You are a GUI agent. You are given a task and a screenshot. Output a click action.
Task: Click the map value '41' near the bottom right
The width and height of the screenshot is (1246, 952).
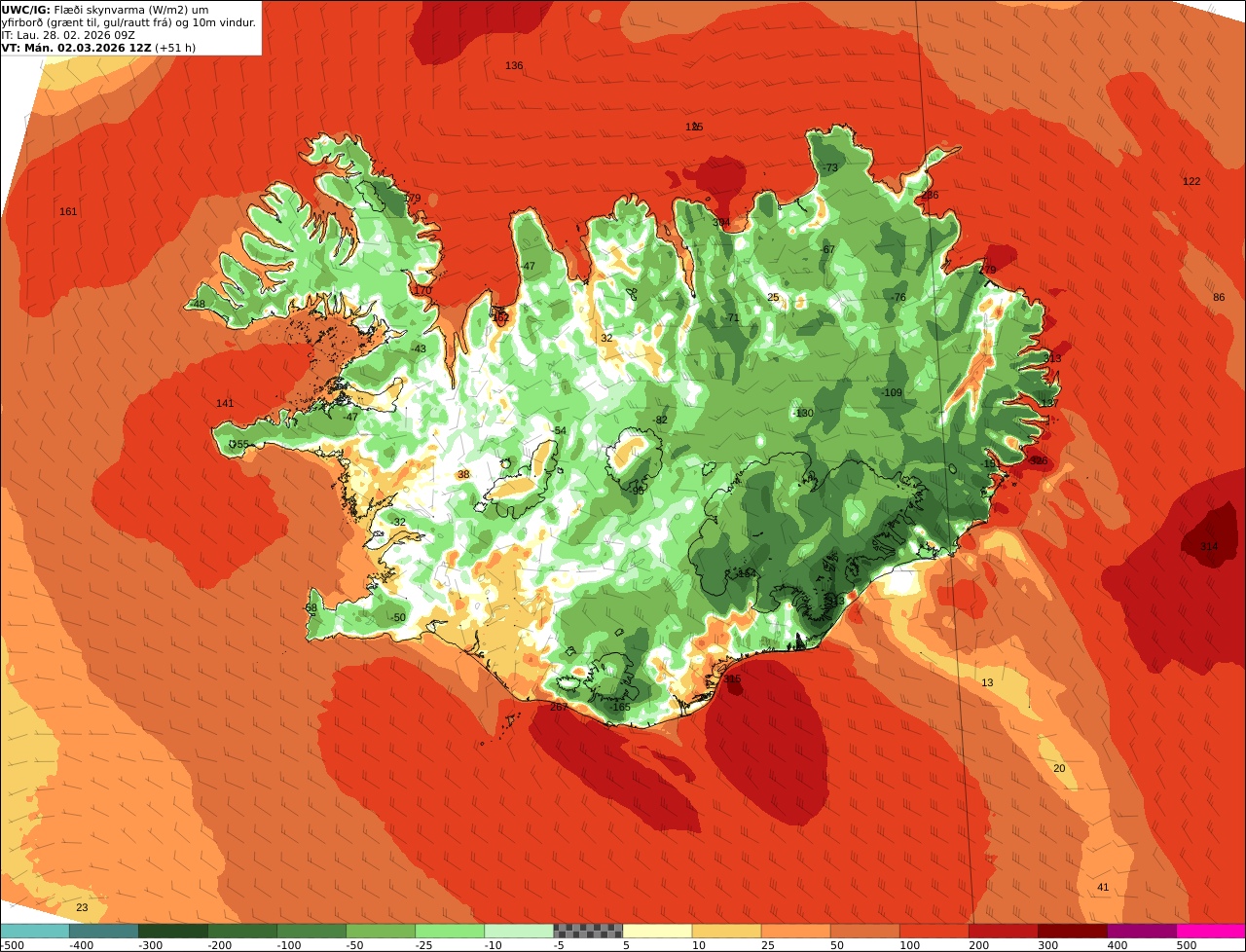(x=1103, y=887)
